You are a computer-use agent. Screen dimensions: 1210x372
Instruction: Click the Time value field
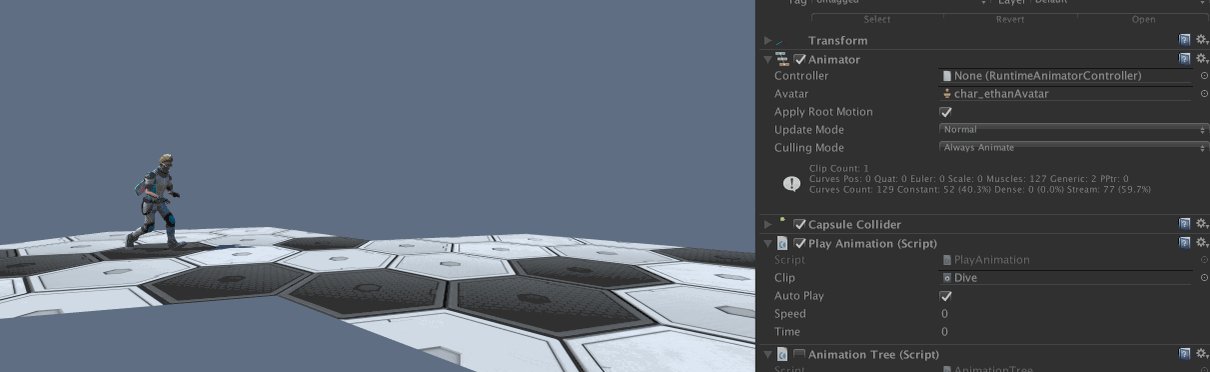[1074, 332]
